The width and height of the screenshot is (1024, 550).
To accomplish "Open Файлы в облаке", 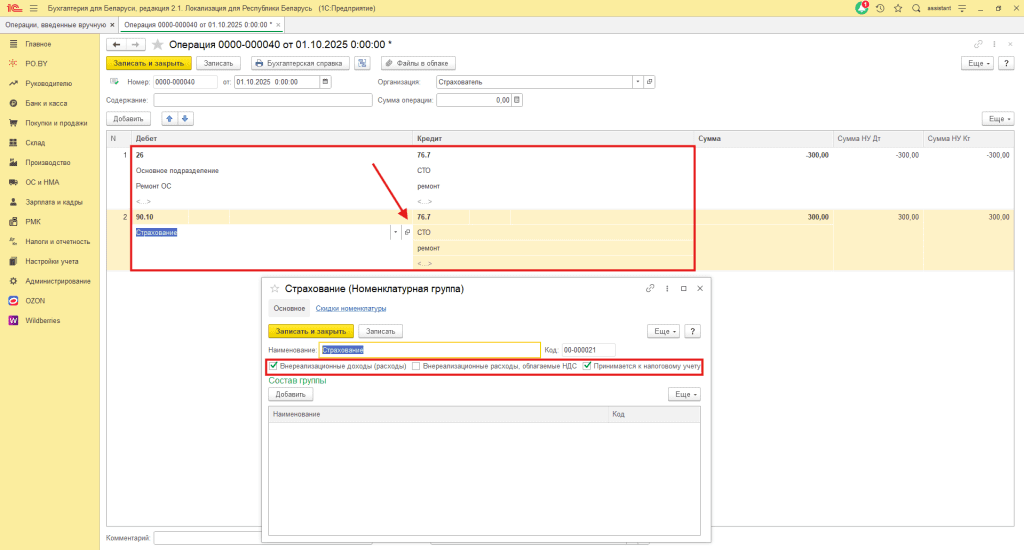I will 418,63.
